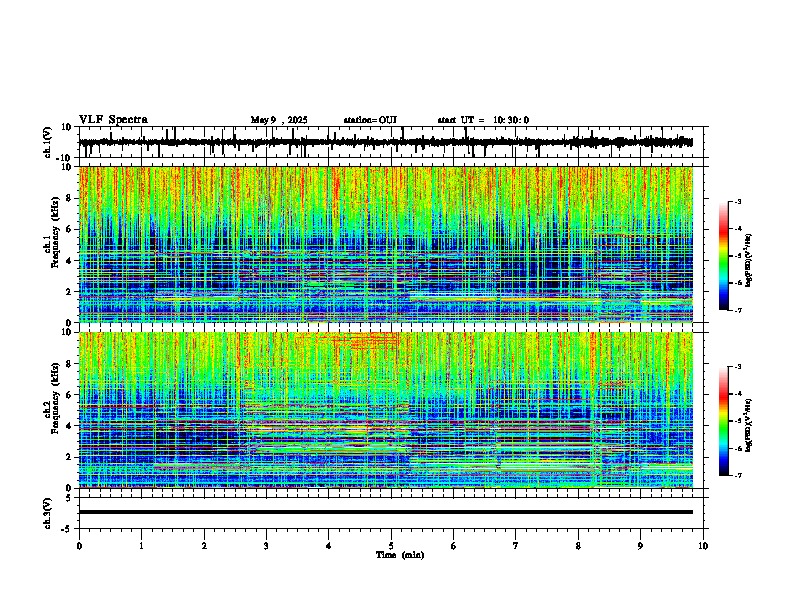Click the "ch.1(V)" axis label
The height and width of the screenshot is (612, 792).
pyautogui.click(x=48, y=142)
